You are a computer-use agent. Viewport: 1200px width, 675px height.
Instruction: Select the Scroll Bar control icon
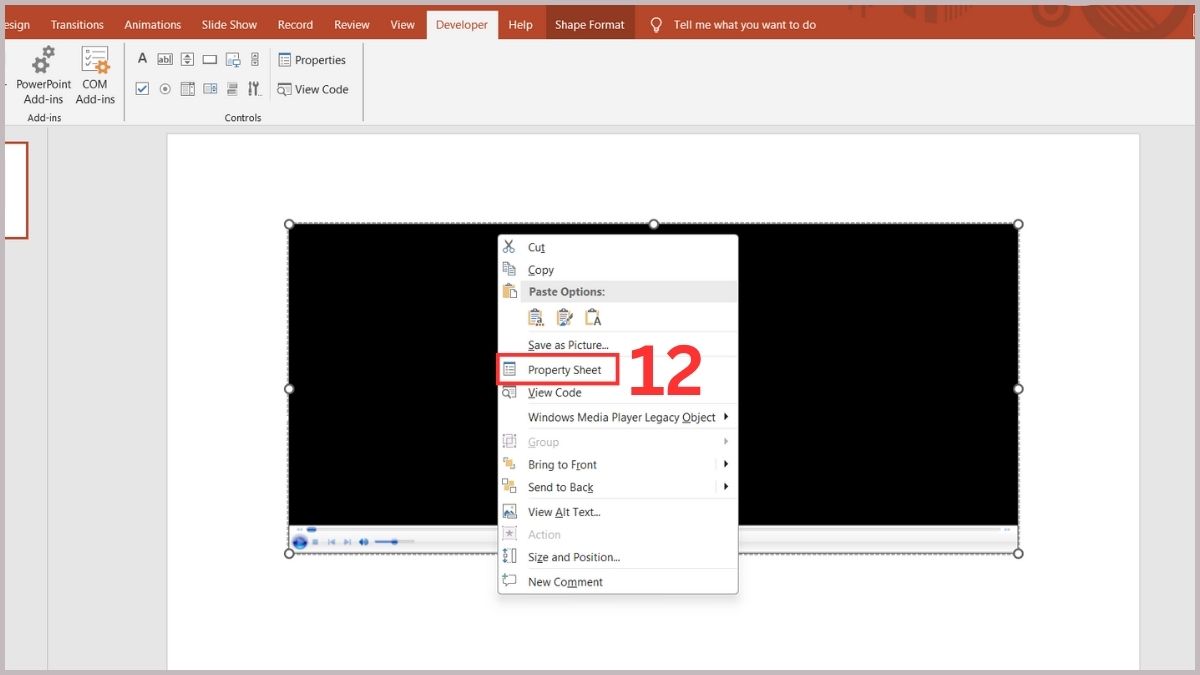[x=255, y=58]
